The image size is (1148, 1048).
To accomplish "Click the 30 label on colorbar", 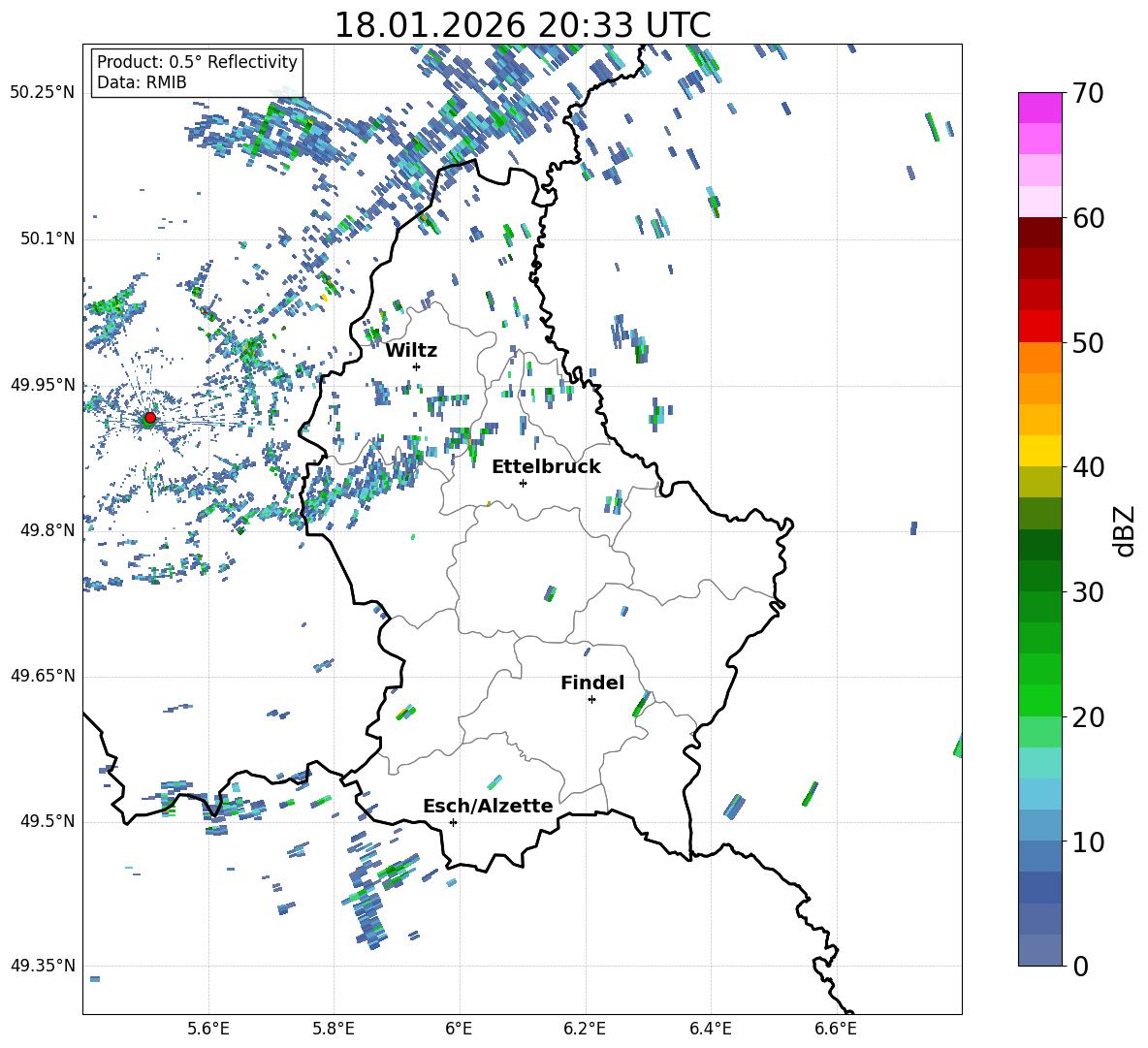I will [1088, 592].
